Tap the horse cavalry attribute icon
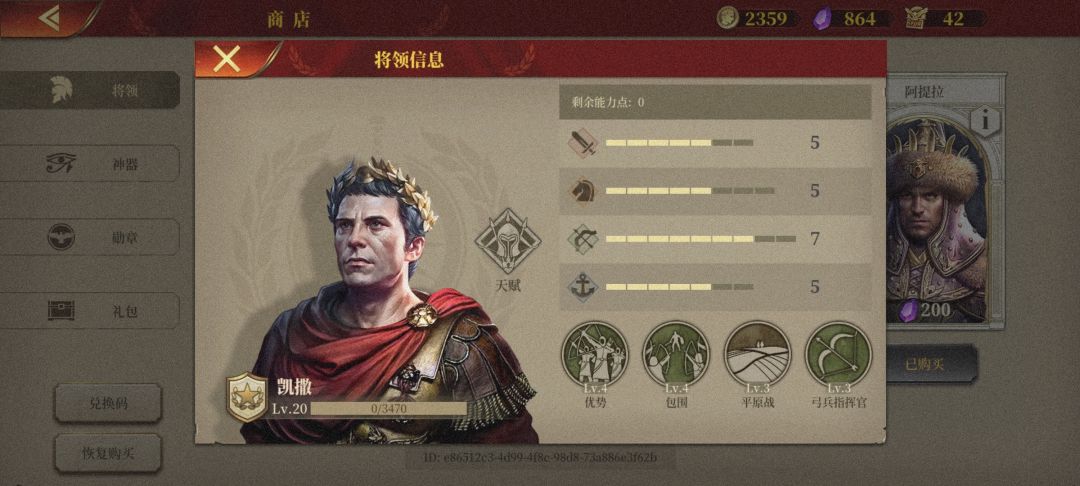 coord(582,191)
